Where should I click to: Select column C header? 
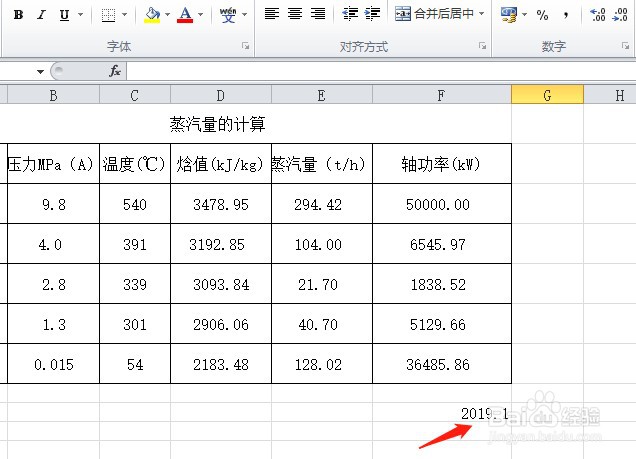point(135,96)
